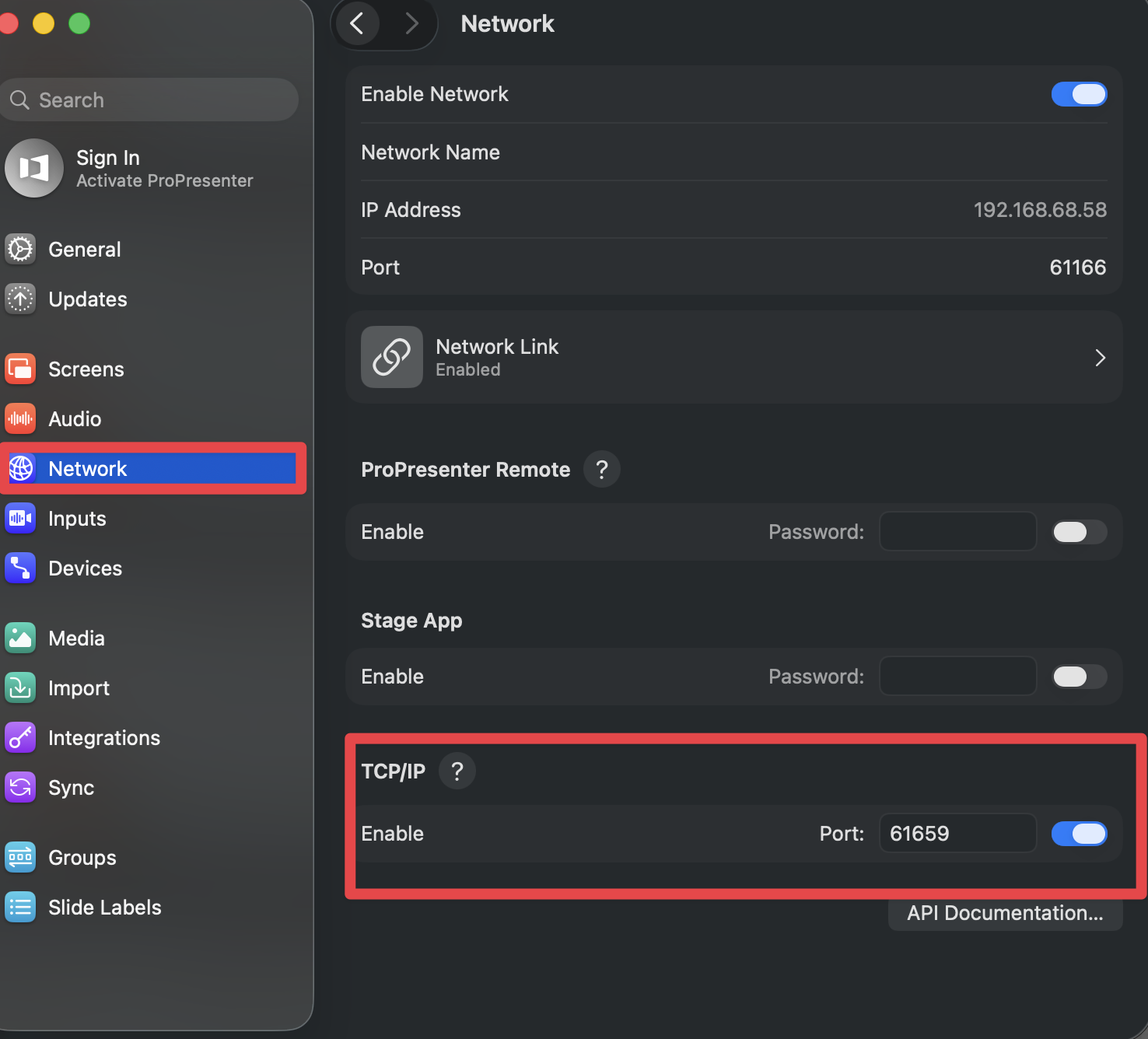
Task: Open the Groups settings panel
Action: (x=82, y=857)
